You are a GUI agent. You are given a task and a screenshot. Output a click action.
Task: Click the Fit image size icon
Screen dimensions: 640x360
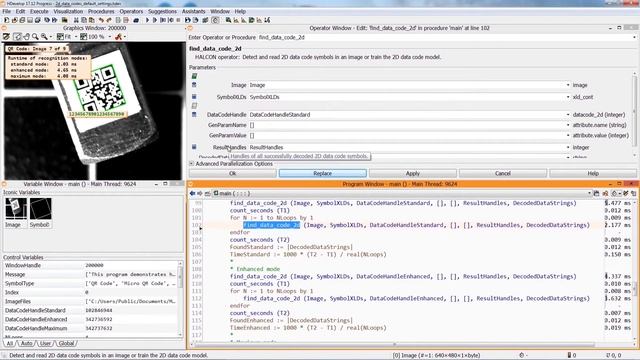pyautogui.click(x=60, y=37)
